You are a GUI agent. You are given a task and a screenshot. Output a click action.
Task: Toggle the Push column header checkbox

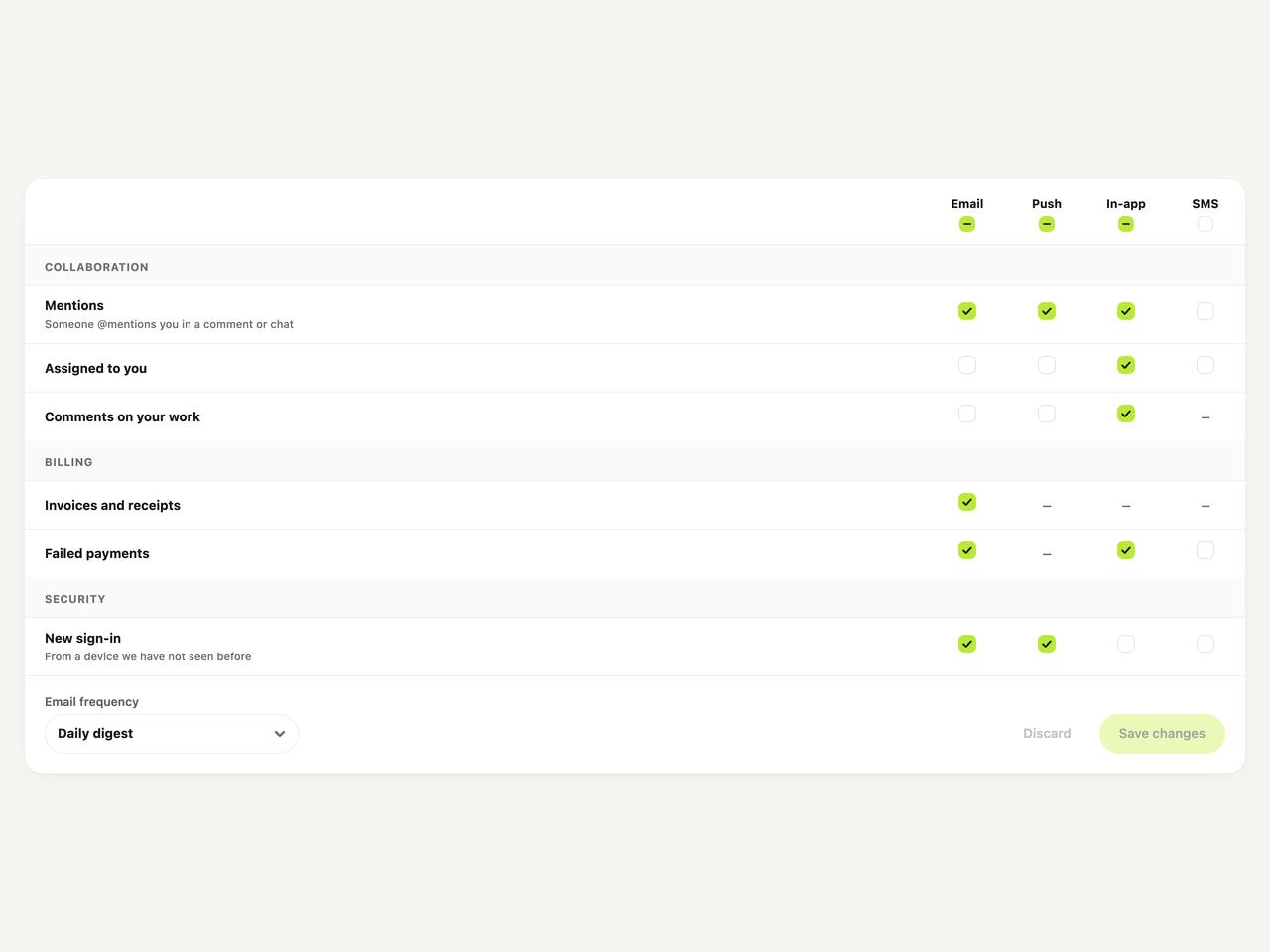tap(1047, 224)
